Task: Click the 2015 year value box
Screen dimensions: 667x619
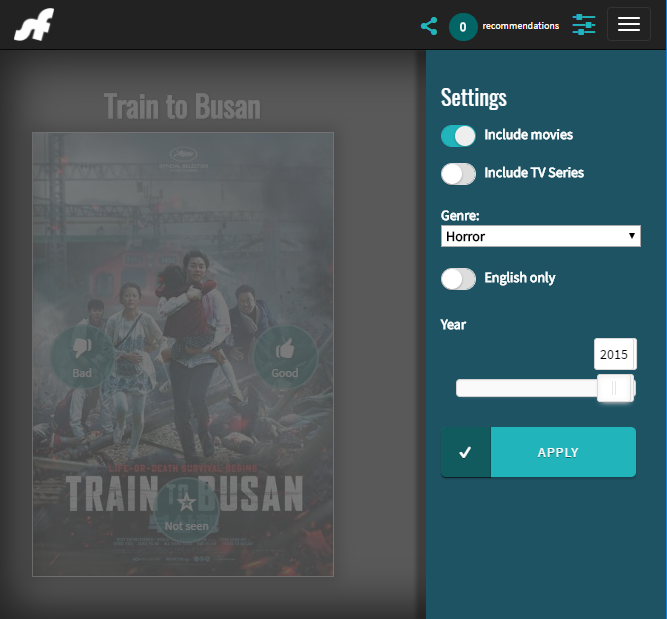Action: pos(615,354)
